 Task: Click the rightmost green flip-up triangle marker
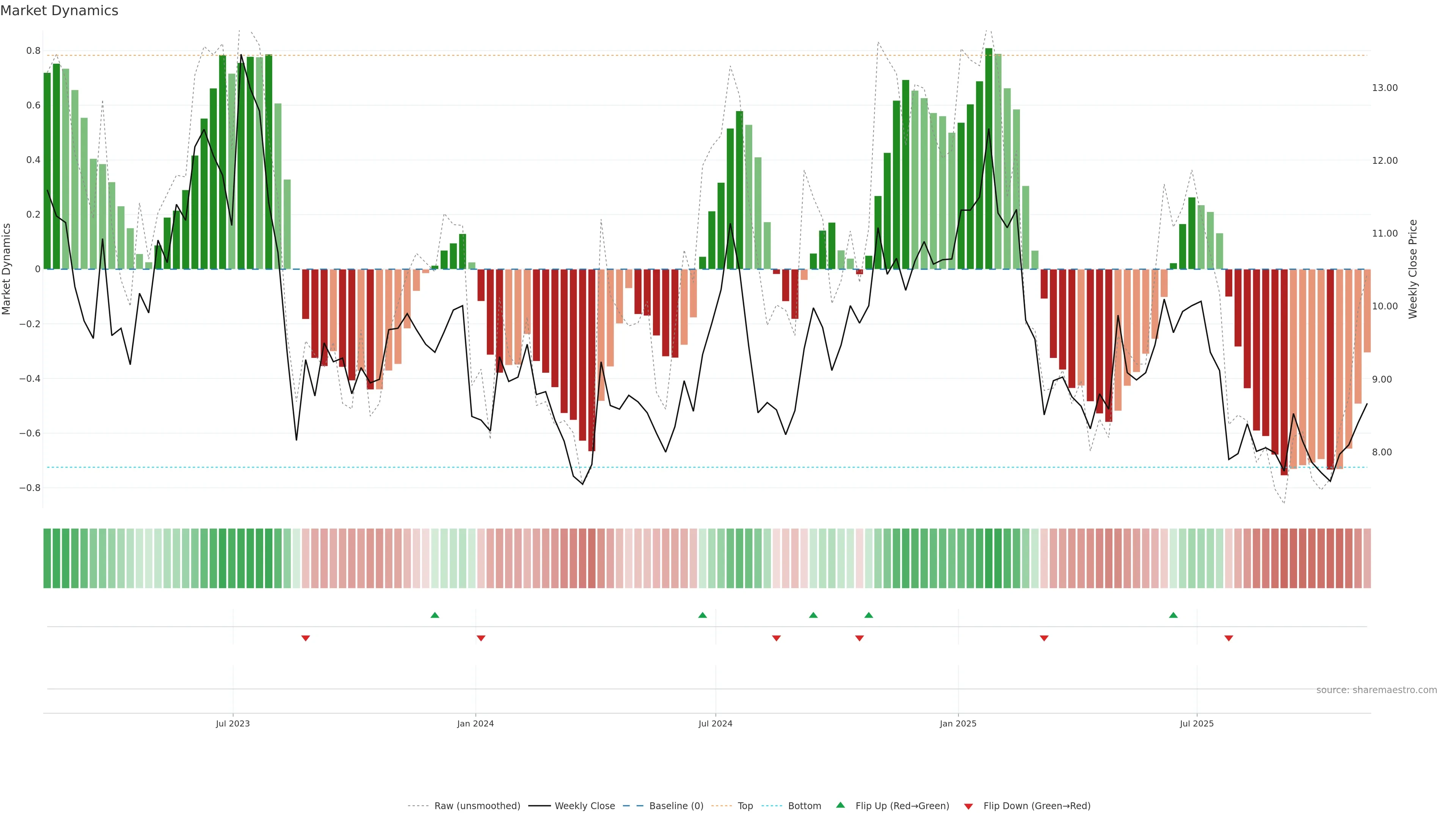(x=1174, y=615)
